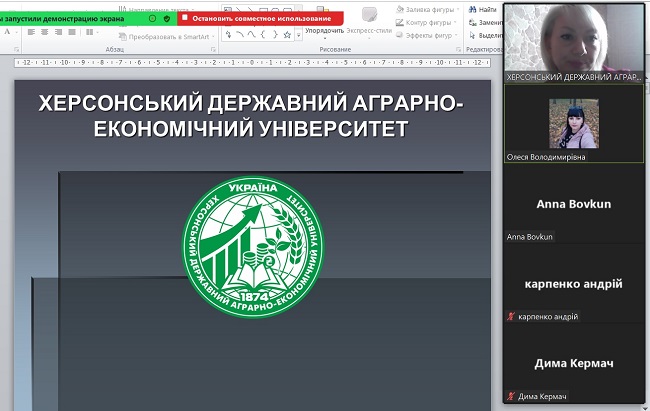
Task: Select the bent arrow shape in gallery
Action: [x=228, y=35]
